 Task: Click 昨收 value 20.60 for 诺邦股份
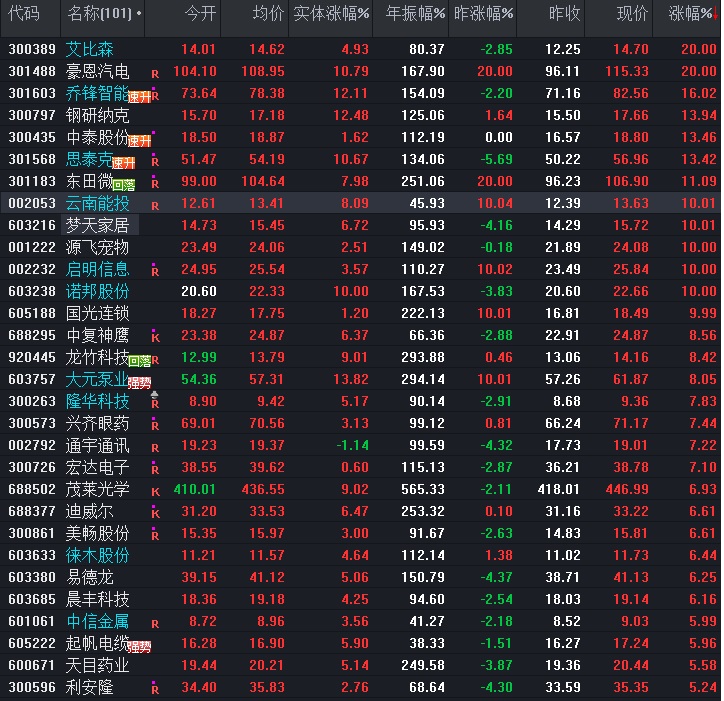coord(563,292)
